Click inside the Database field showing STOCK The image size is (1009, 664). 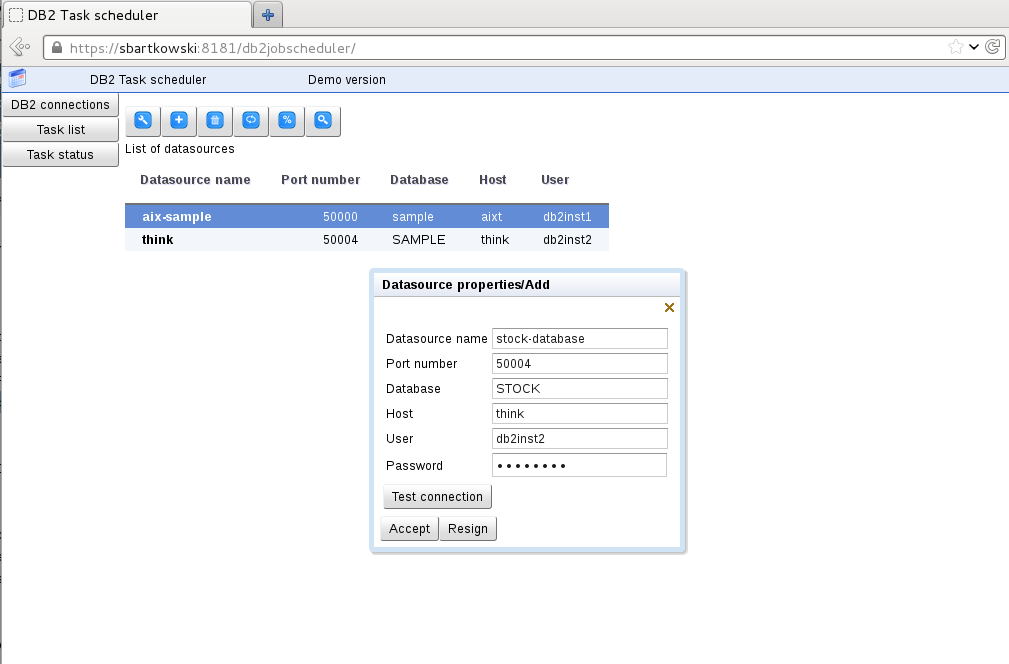[x=579, y=388]
